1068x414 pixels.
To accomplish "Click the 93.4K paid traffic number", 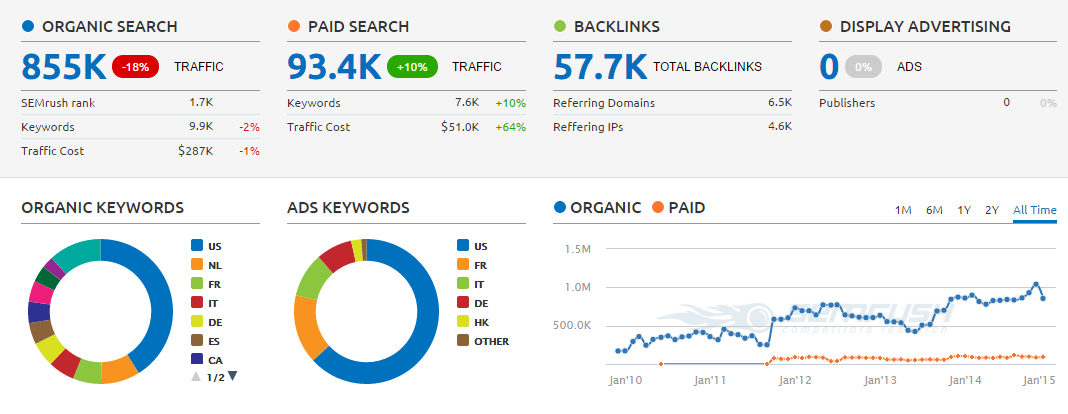I will (334, 67).
